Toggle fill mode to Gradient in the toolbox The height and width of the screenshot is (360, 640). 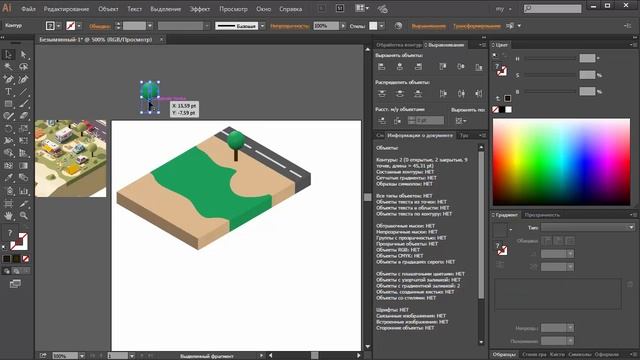coord(16,259)
